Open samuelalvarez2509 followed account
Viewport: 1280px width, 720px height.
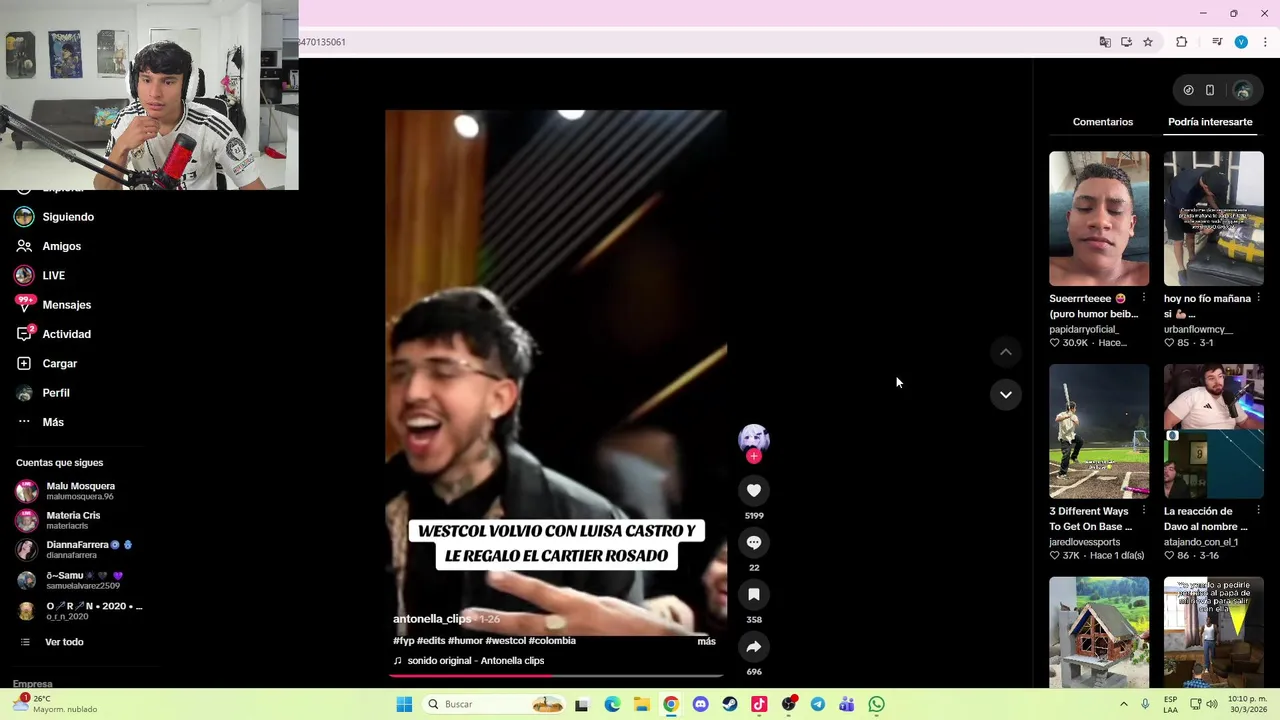(80, 580)
